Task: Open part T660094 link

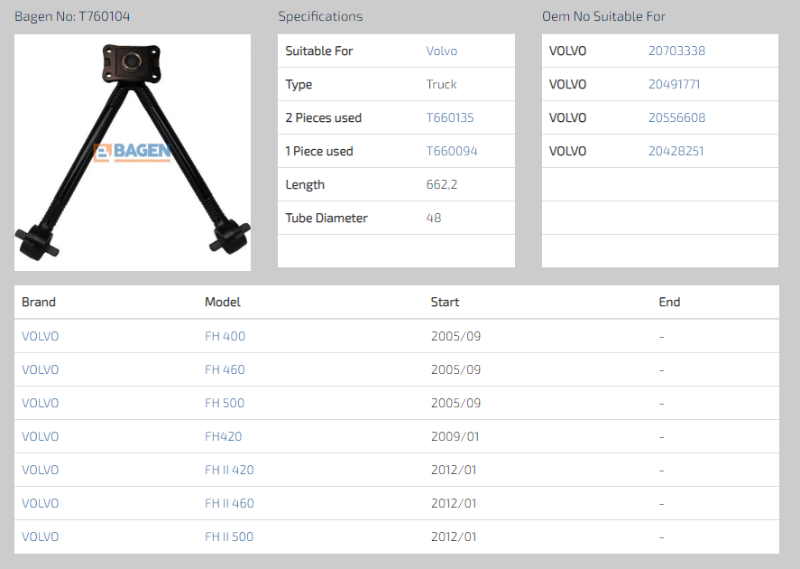Action: click(452, 151)
